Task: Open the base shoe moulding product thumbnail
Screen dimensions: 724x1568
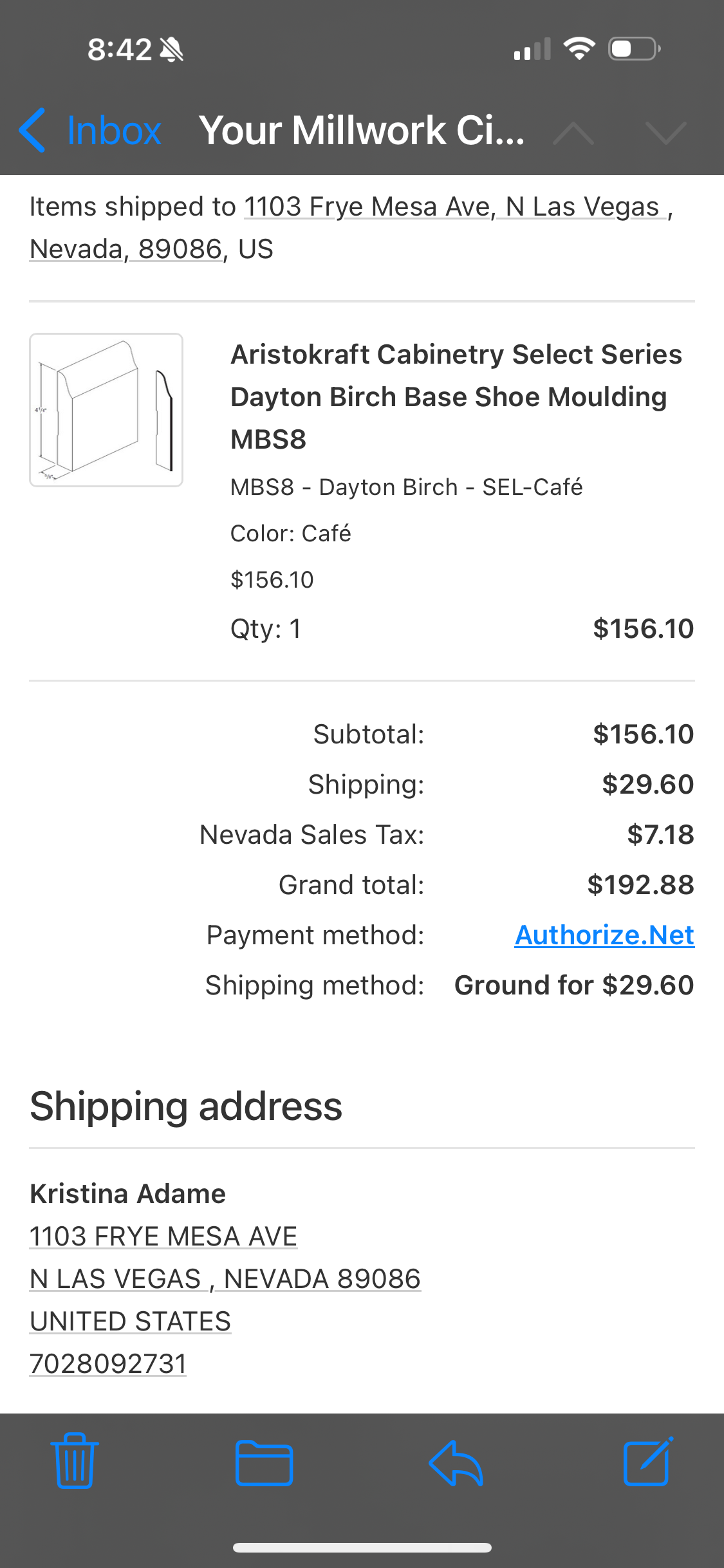Action: [x=106, y=410]
